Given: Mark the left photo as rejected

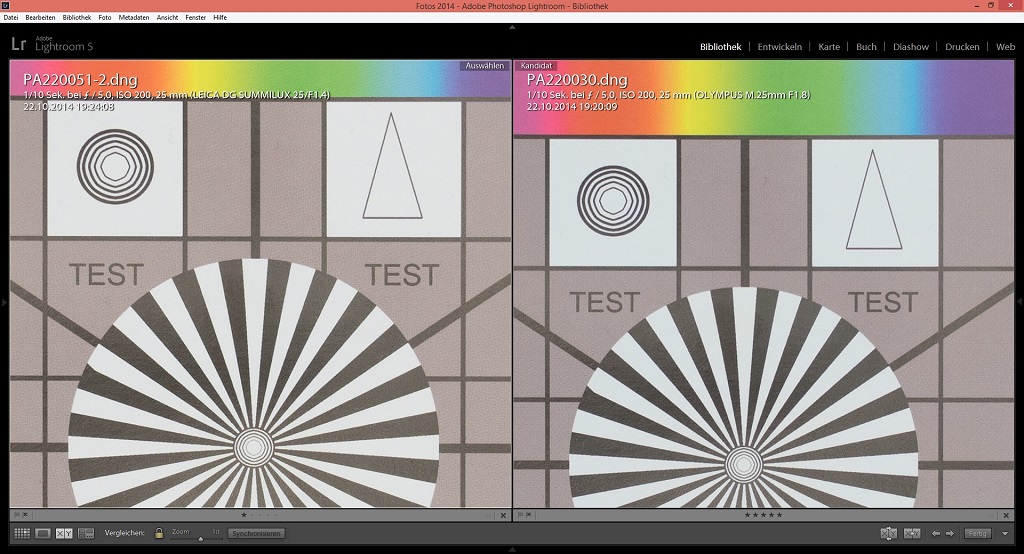Looking at the screenshot, I should coord(25,515).
